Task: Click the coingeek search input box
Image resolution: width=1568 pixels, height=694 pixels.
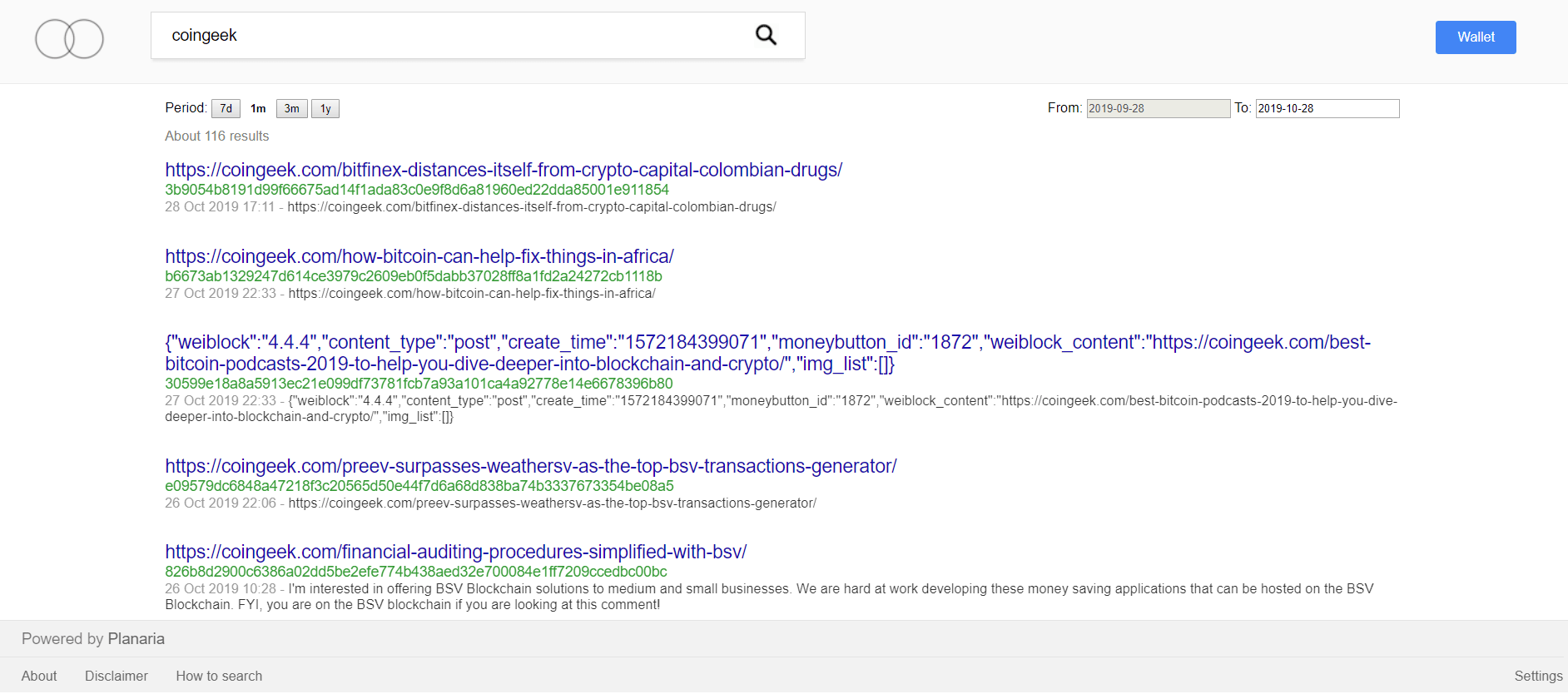Action: 449,36
